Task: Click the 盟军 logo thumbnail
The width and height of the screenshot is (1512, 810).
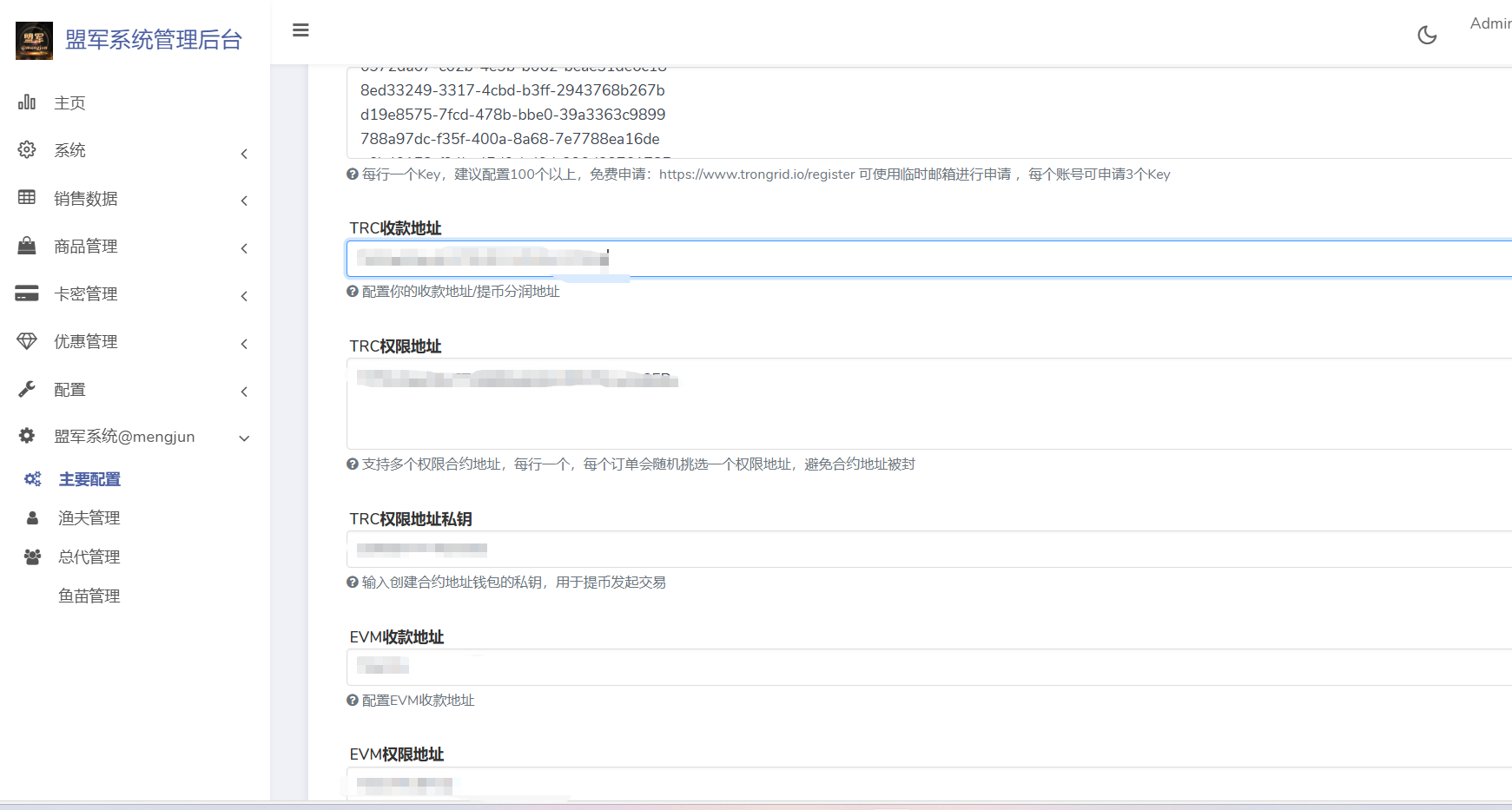Action: (x=34, y=40)
